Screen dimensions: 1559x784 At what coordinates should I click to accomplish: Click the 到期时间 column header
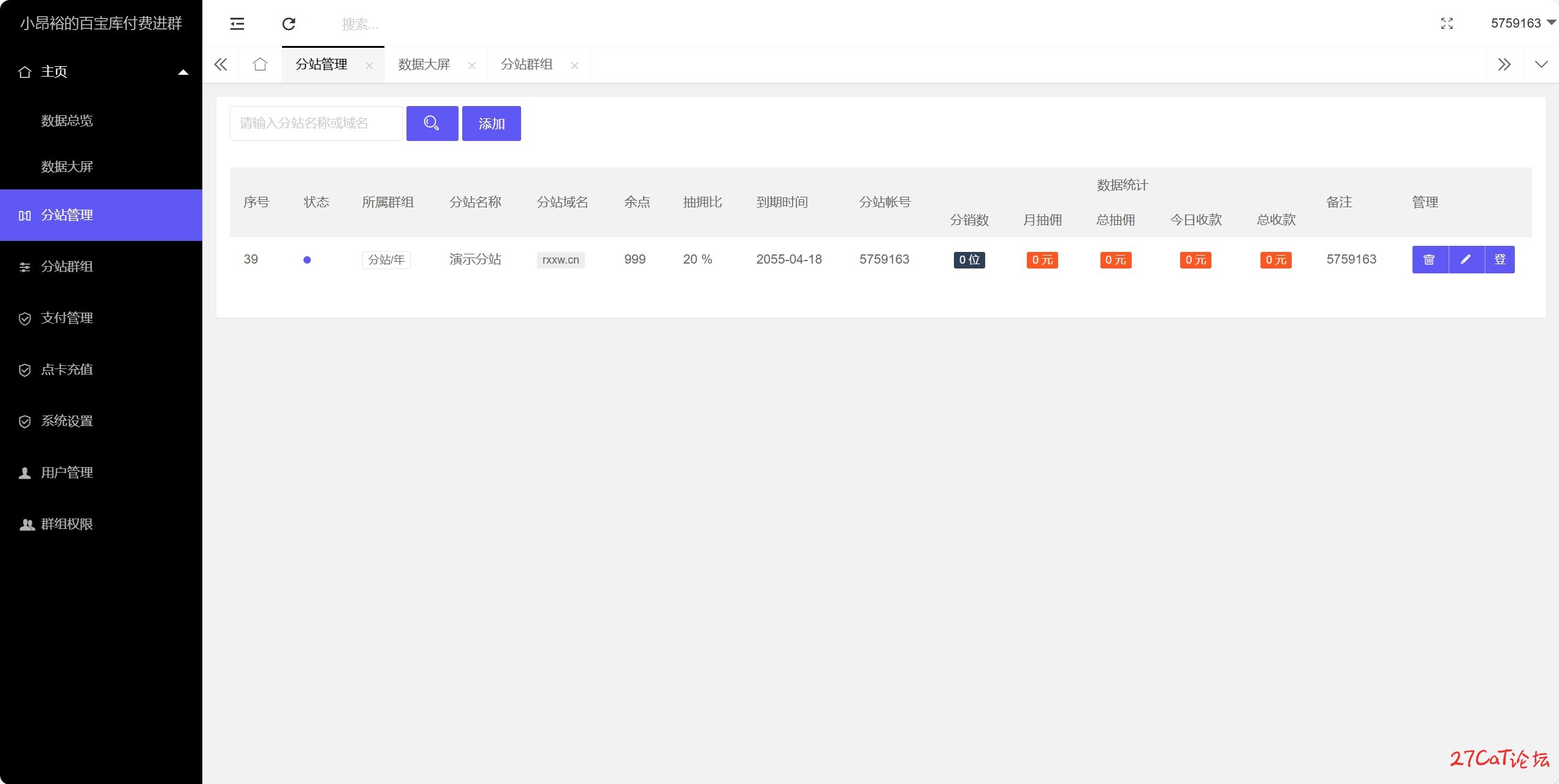click(782, 202)
